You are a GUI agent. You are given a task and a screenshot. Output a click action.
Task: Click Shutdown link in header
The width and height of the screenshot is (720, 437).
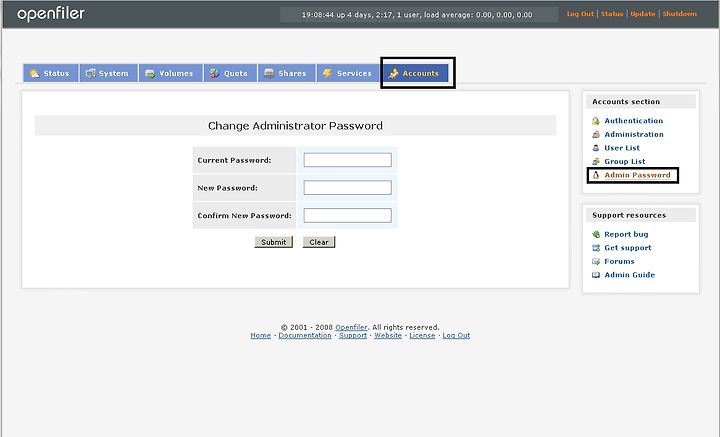(680, 14)
